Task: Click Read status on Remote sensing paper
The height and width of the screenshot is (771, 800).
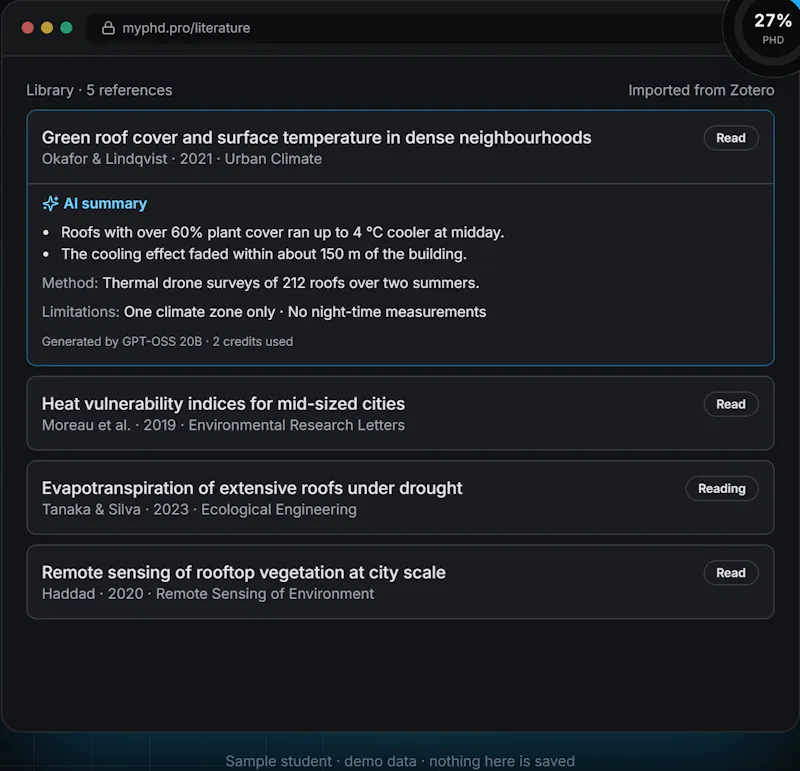Action: [731, 573]
